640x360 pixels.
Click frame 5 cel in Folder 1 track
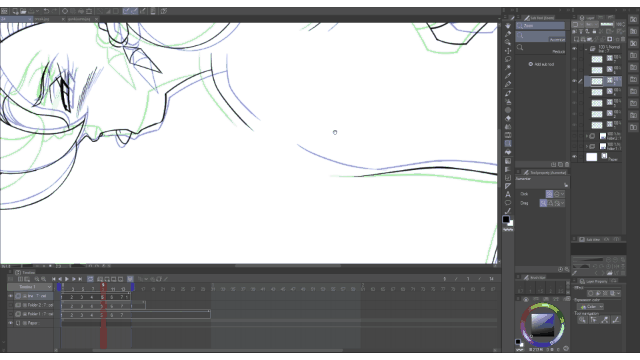coord(102,315)
